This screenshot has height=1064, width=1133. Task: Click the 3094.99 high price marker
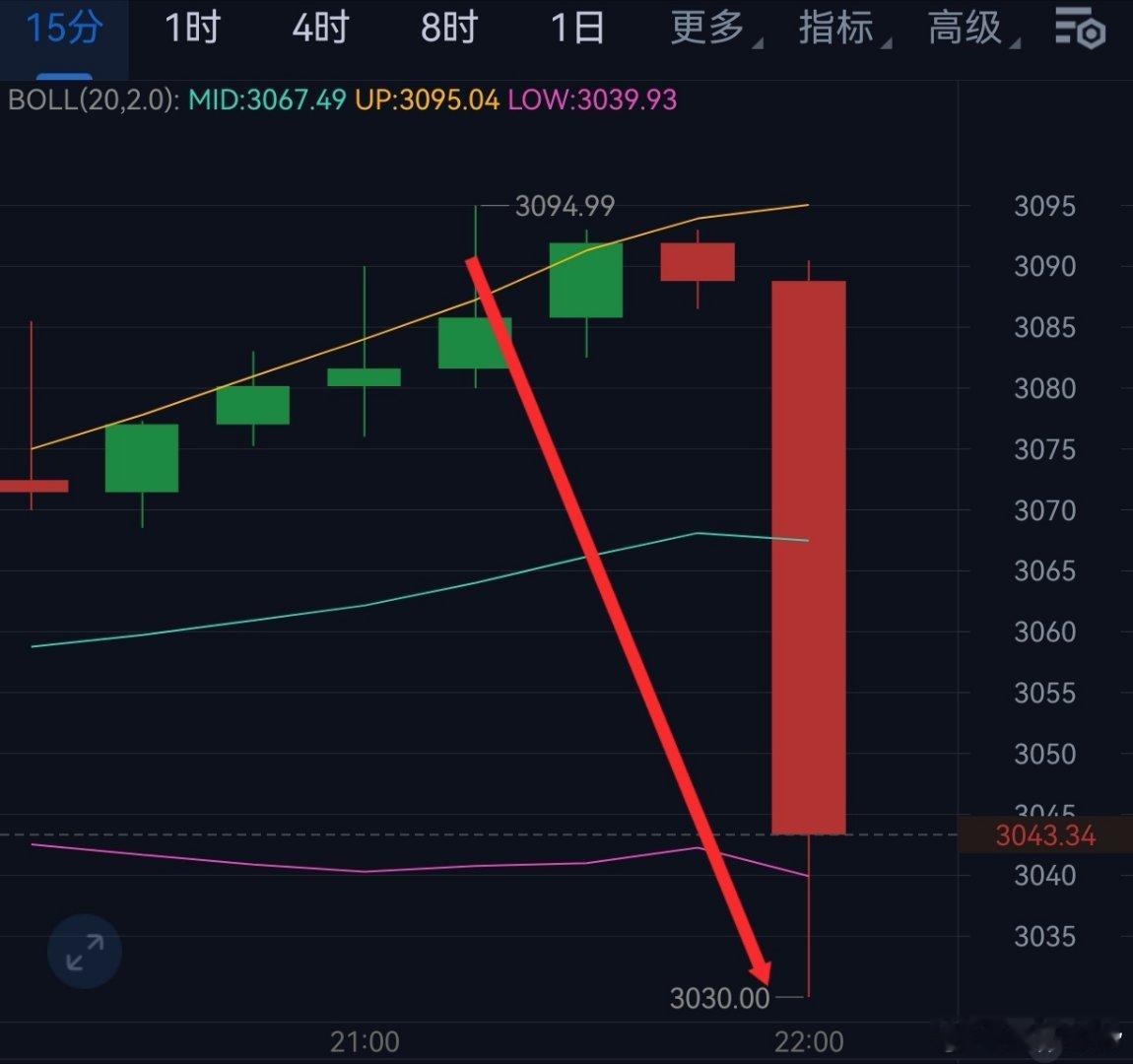pos(565,207)
